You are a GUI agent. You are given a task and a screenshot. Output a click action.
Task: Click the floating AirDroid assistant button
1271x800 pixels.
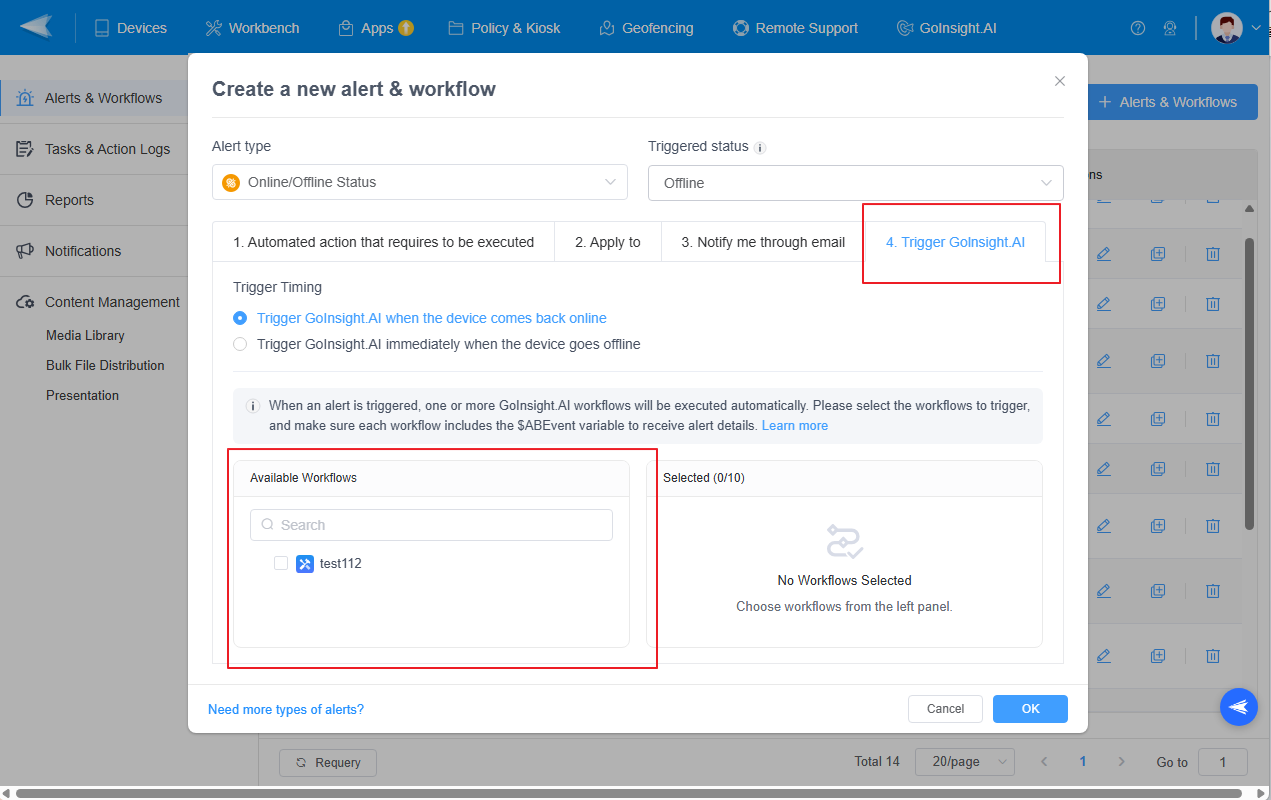[1239, 707]
